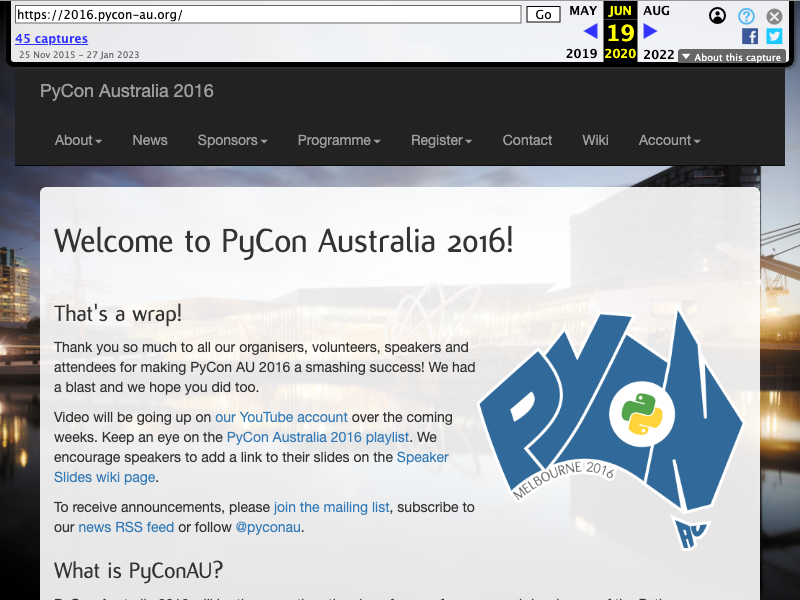Select the 2019 capture year
Screen dimensions: 800x600
click(581, 54)
